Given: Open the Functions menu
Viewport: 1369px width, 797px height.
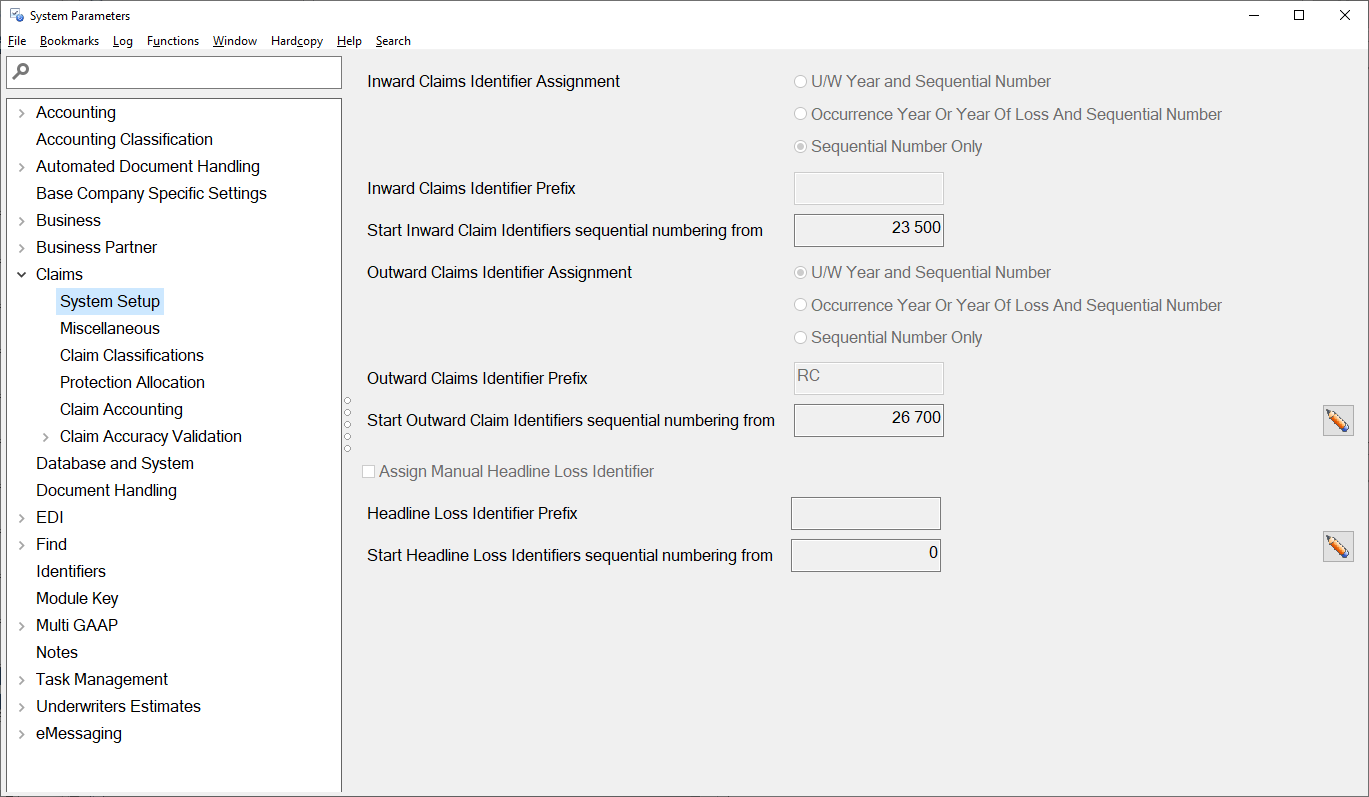Looking at the screenshot, I should tap(172, 40).
